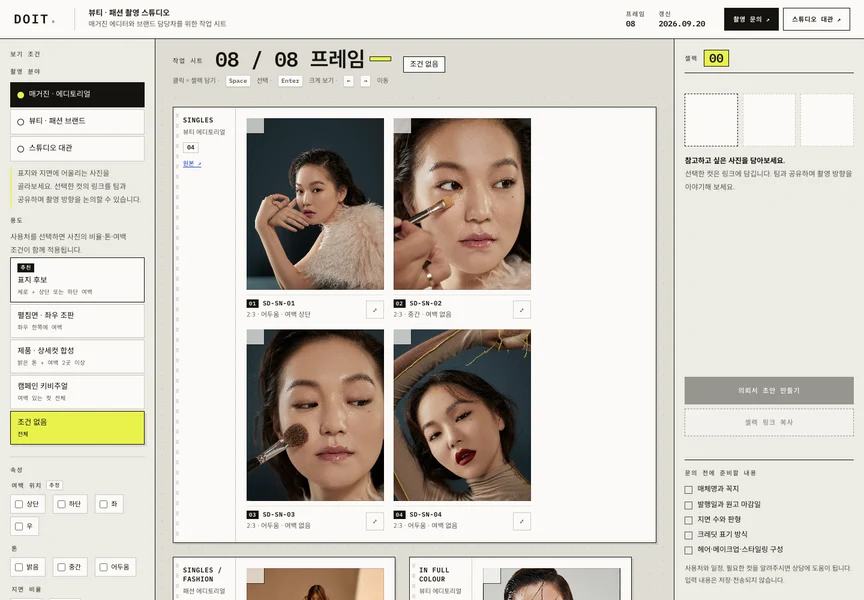
Task: Select 뷰티 · 패션 브랜드 radio option
Action: (x=77, y=121)
